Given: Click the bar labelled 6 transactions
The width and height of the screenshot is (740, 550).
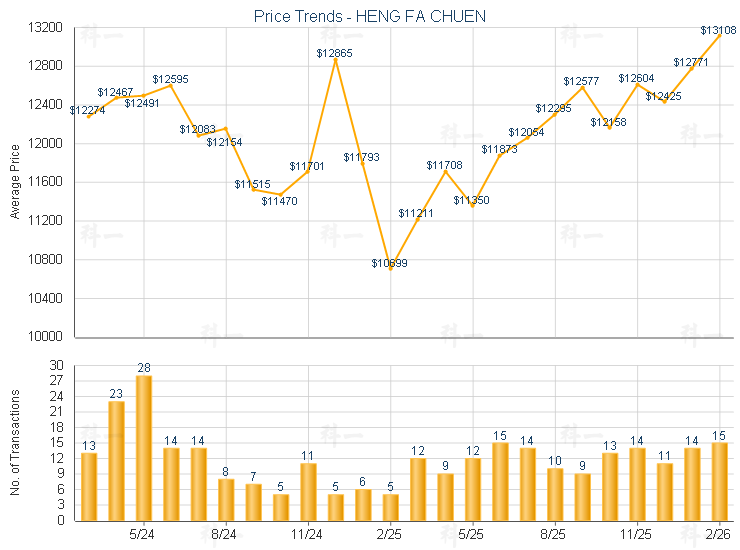Looking at the screenshot, I should 363,504.
